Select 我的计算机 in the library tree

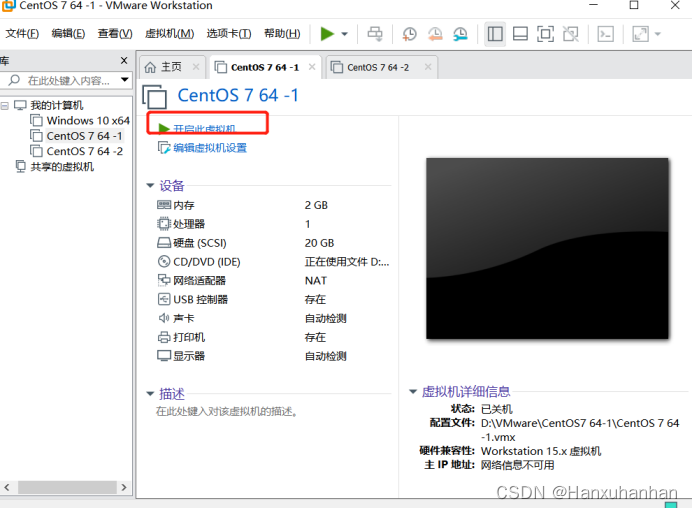click(56, 106)
